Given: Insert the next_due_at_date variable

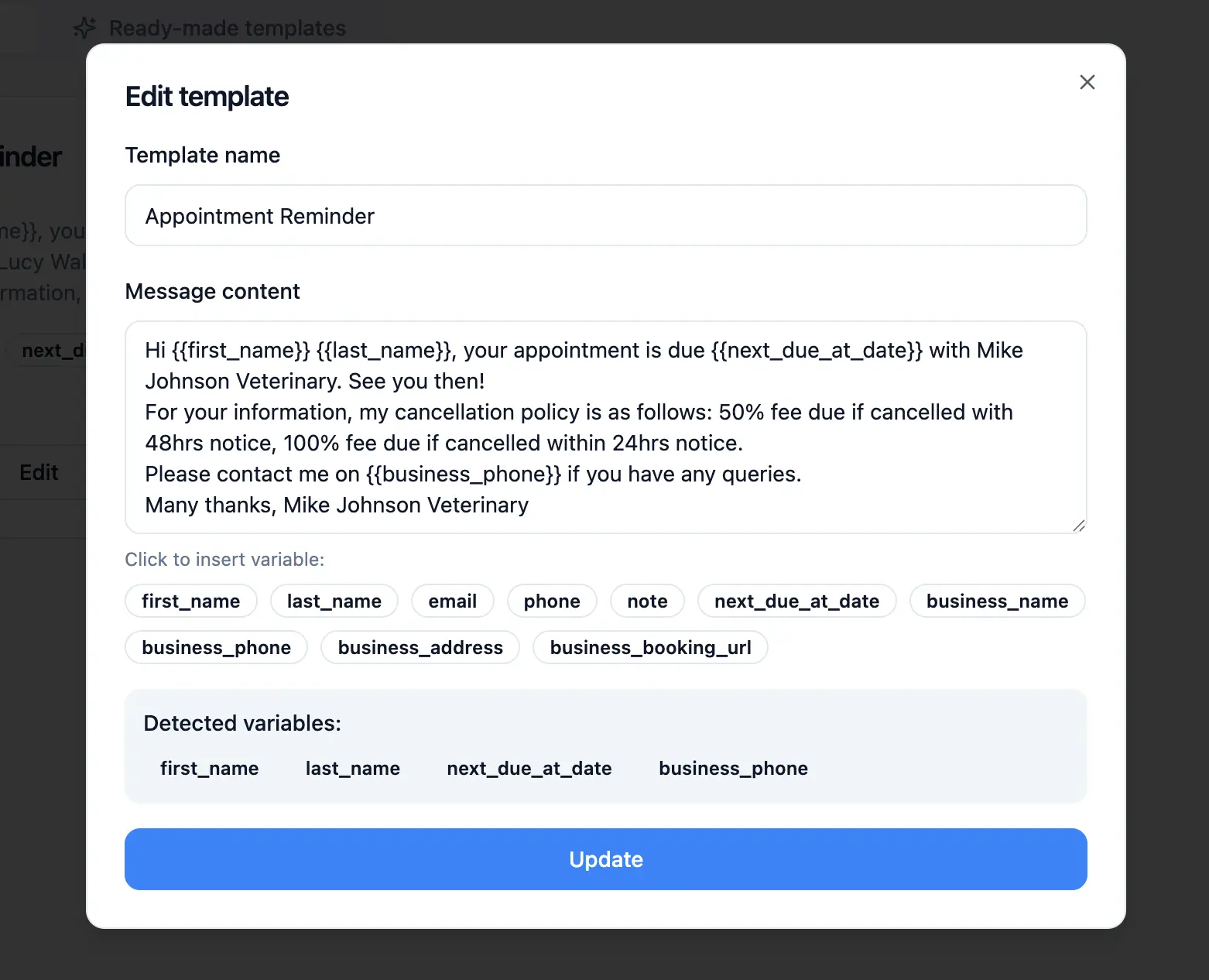Looking at the screenshot, I should coord(796,601).
